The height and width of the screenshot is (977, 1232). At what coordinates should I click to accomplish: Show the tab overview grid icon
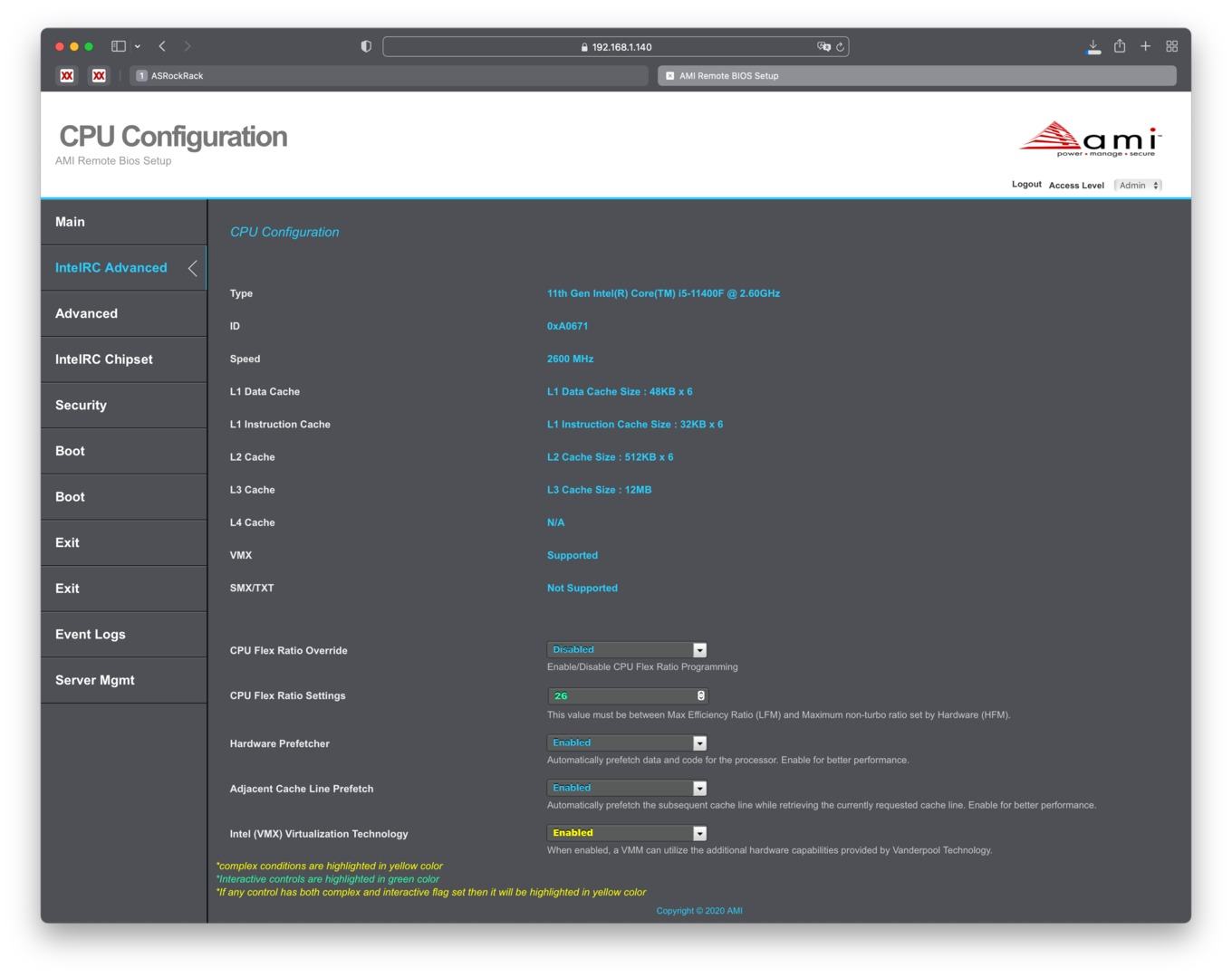(x=1171, y=46)
